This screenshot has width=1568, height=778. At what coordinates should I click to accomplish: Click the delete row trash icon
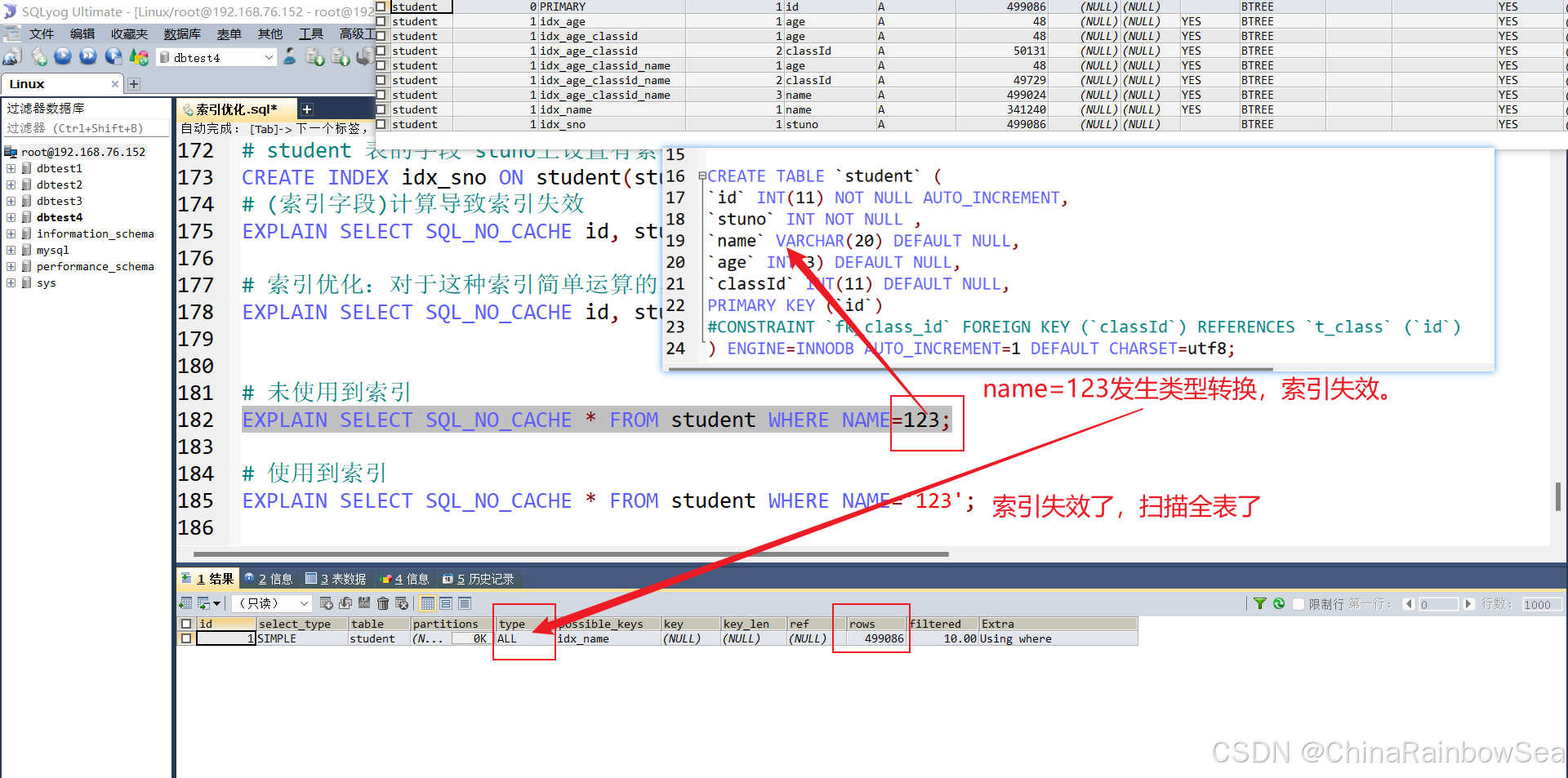pos(383,603)
